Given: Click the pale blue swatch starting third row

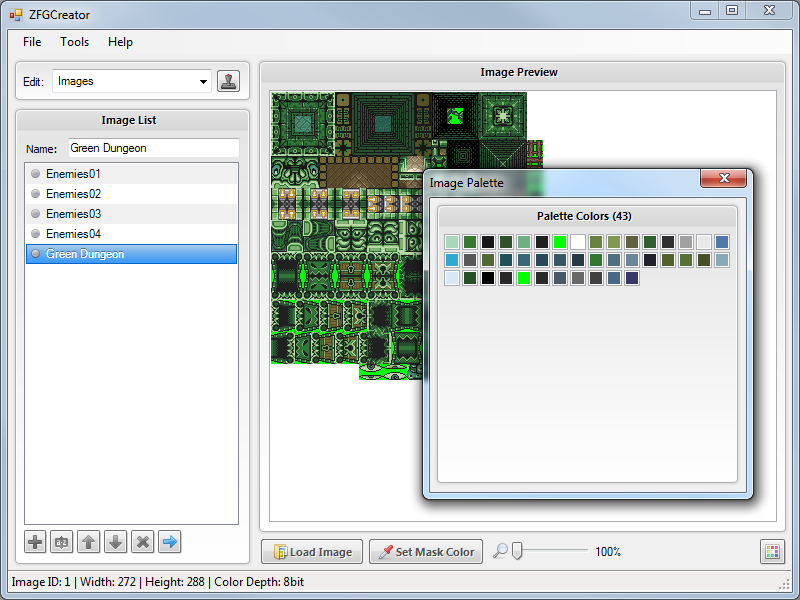Looking at the screenshot, I should click(x=452, y=278).
